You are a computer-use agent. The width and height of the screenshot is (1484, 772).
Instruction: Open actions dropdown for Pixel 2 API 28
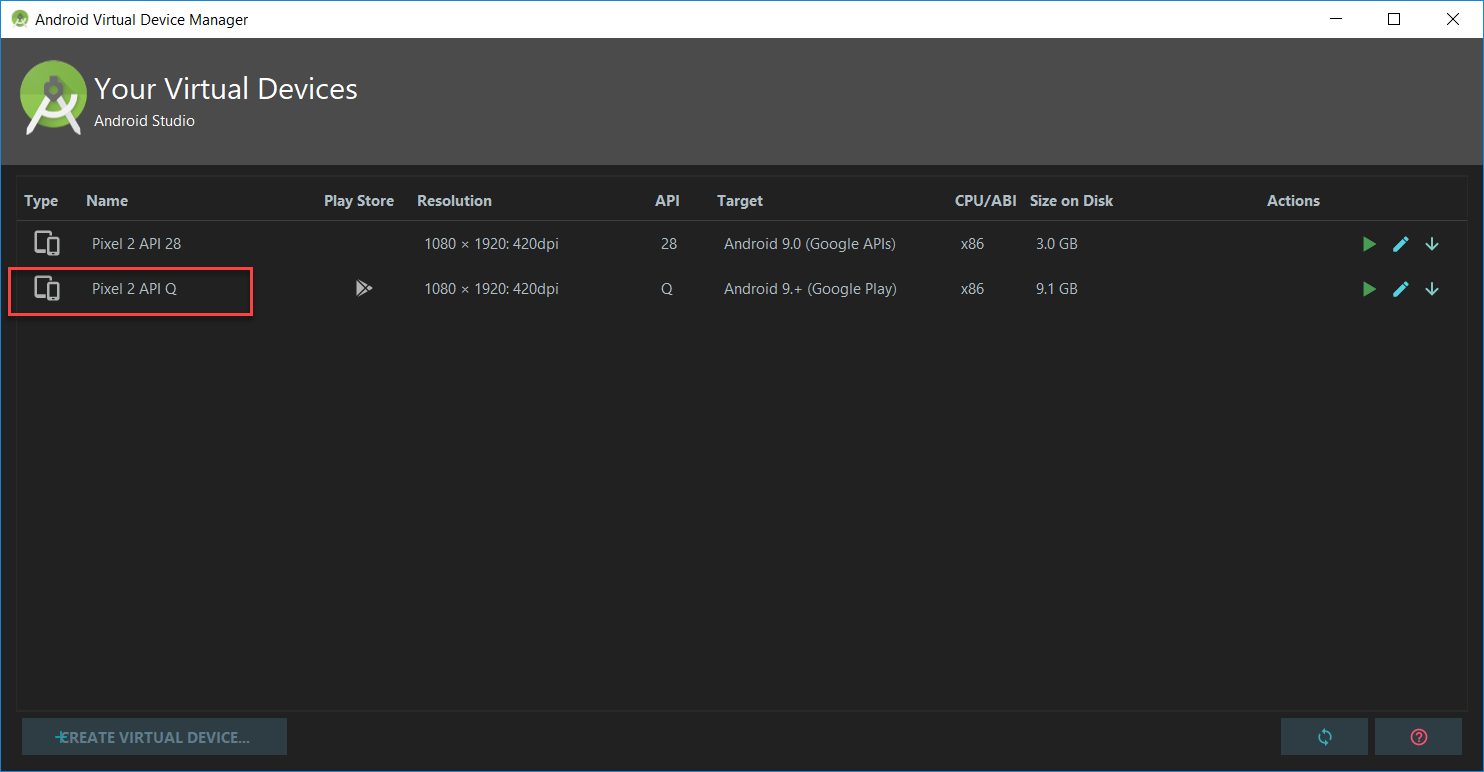pyautogui.click(x=1432, y=244)
